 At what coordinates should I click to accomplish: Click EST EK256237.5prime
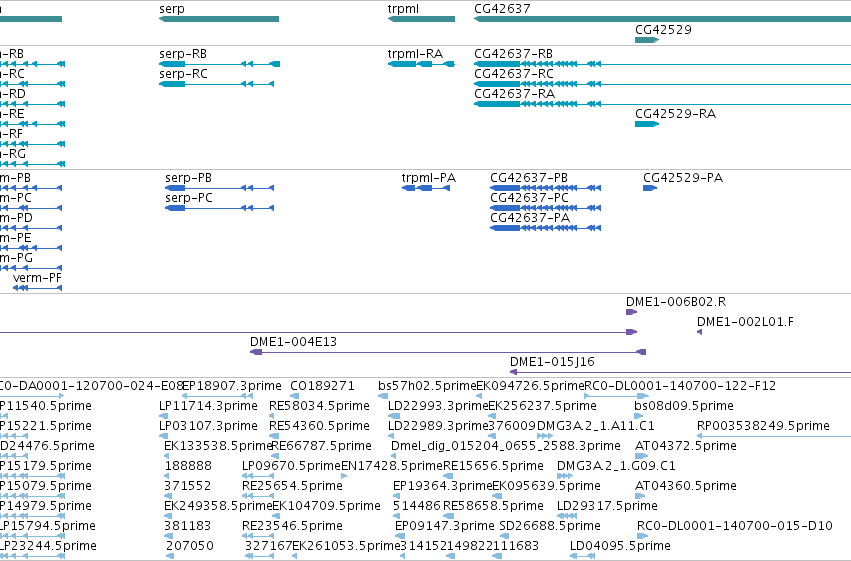tap(493, 416)
